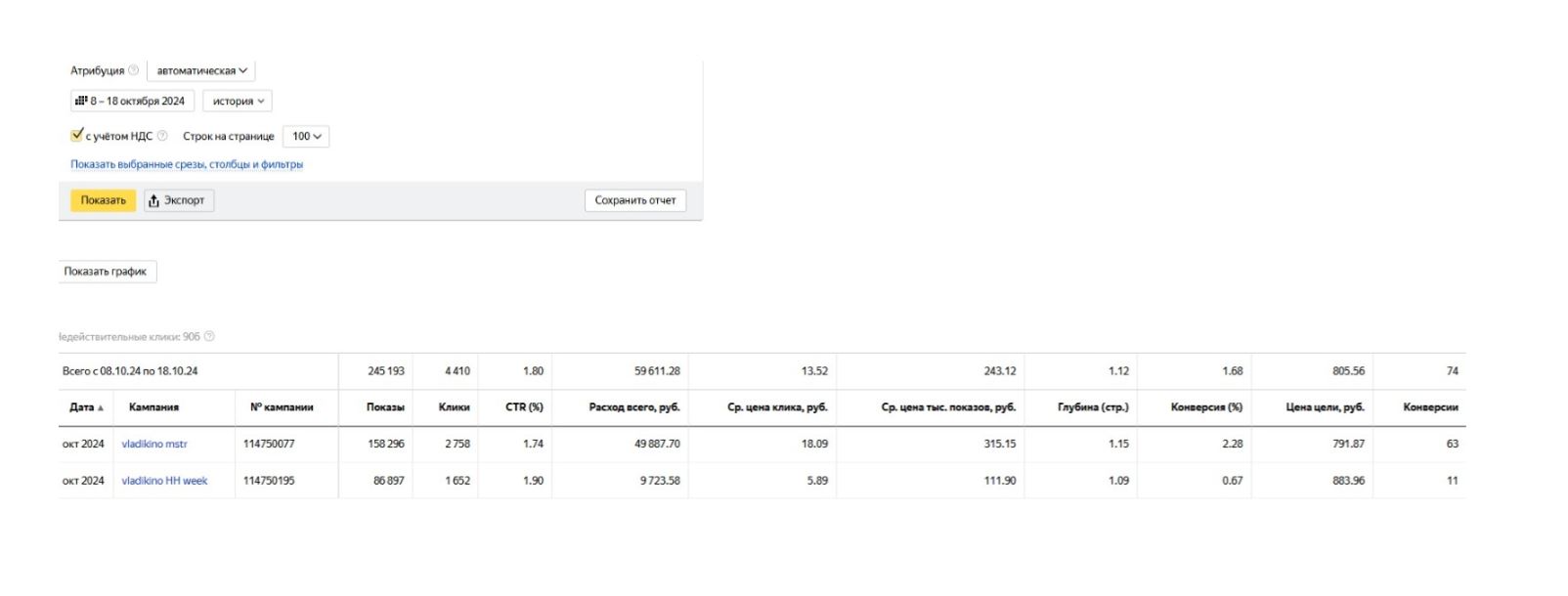Screen dimensions: 1568x596
Task: Click the CTR (%) column header
Action: coord(524,407)
